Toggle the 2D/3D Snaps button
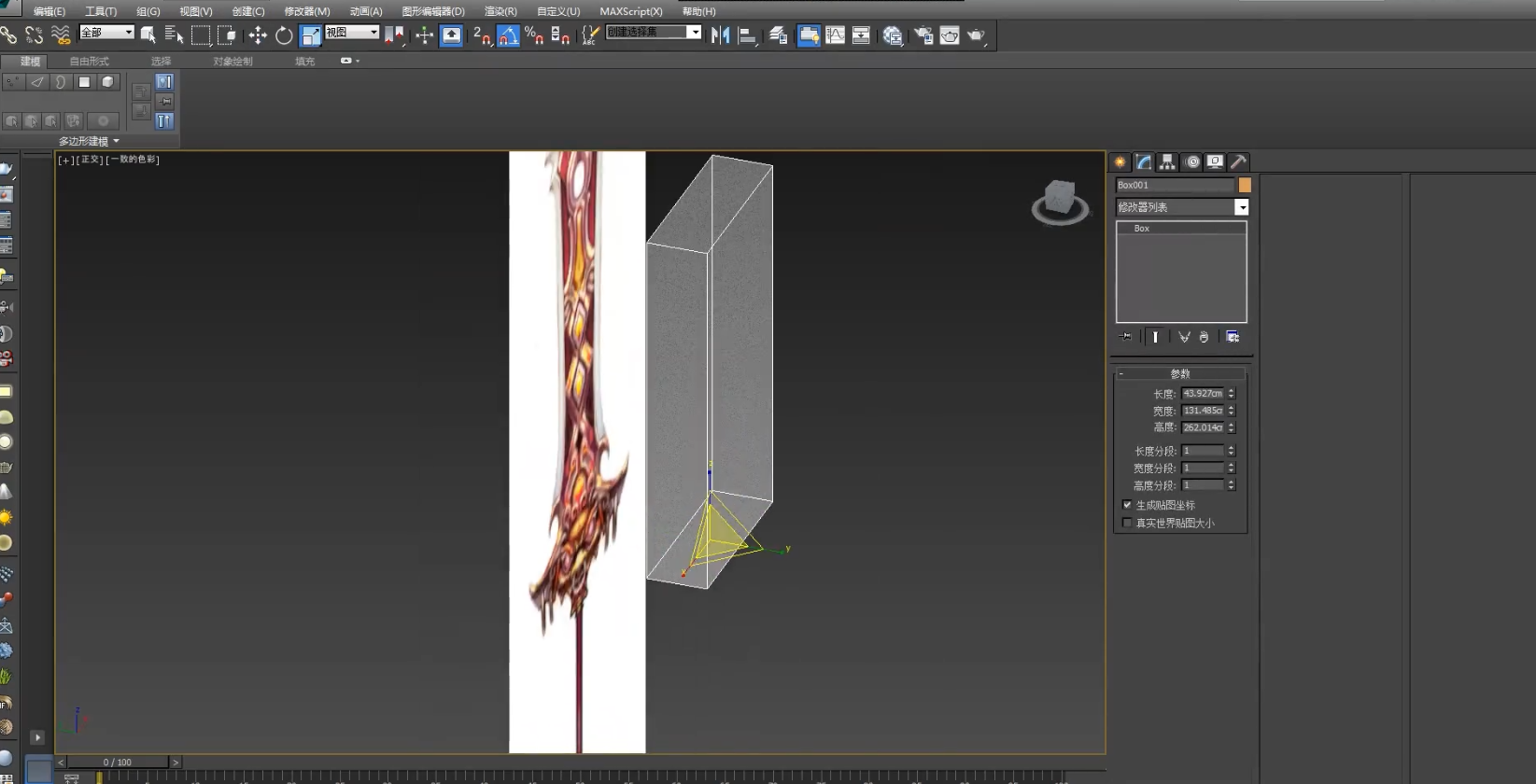The width and height of the screenshot is (1536, 784). 482,35
